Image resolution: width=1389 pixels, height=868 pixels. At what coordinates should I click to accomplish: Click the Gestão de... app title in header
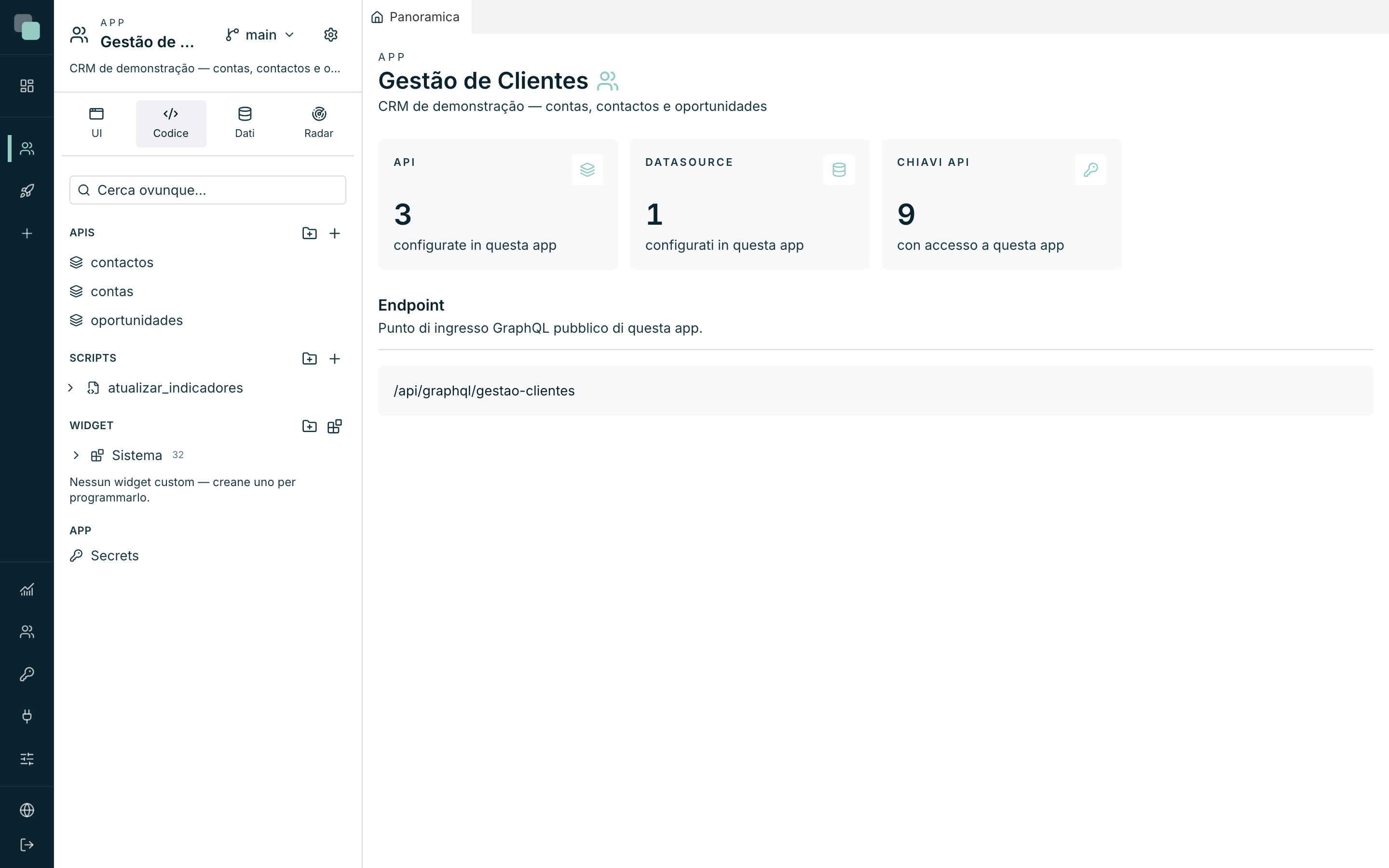(x=148, y=42)
